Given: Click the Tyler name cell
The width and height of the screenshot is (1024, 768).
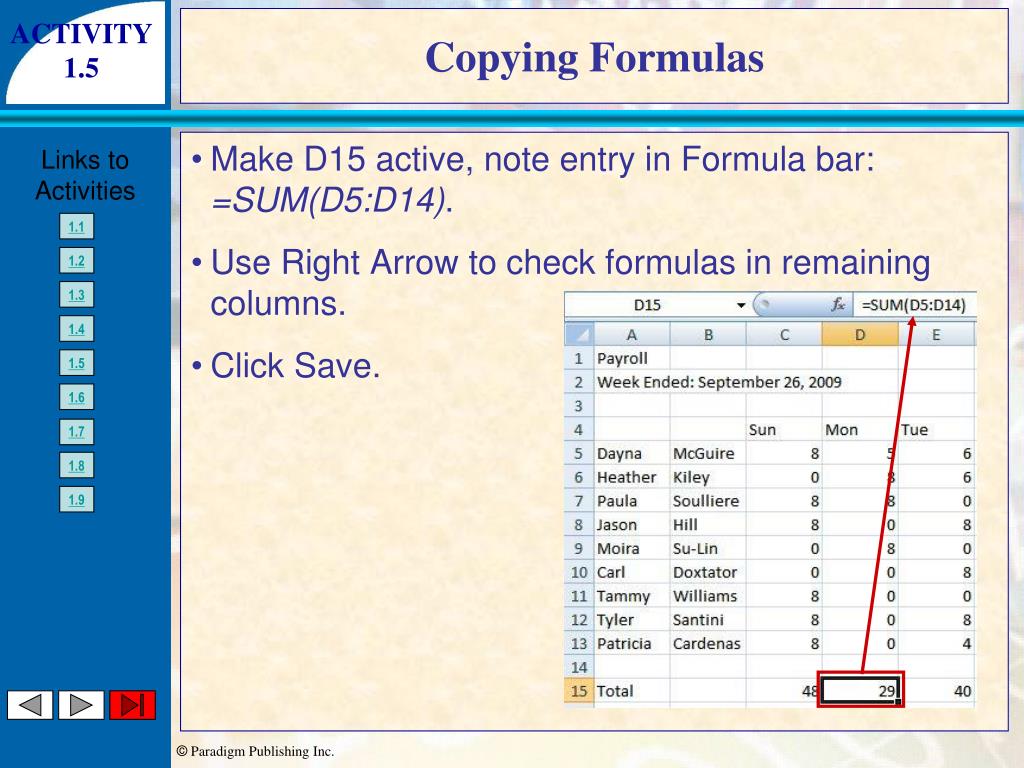Looking at the screenshot, I should click(x=632, y=620).
